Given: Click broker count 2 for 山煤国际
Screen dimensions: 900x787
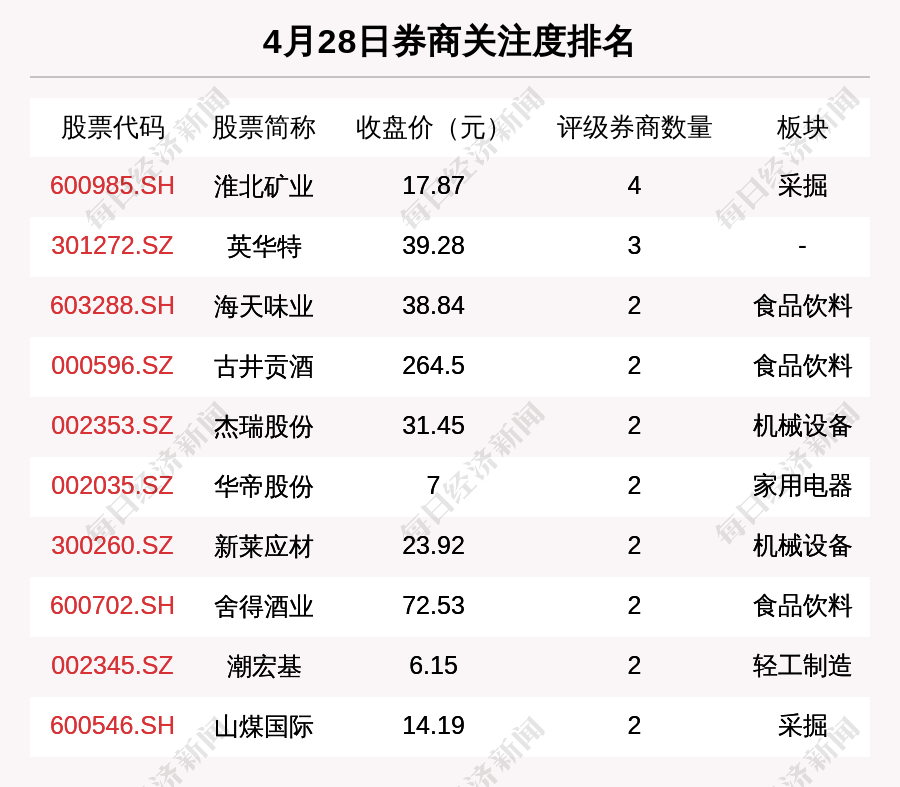Looking at the screenshot, I should (x=634, y=726).
